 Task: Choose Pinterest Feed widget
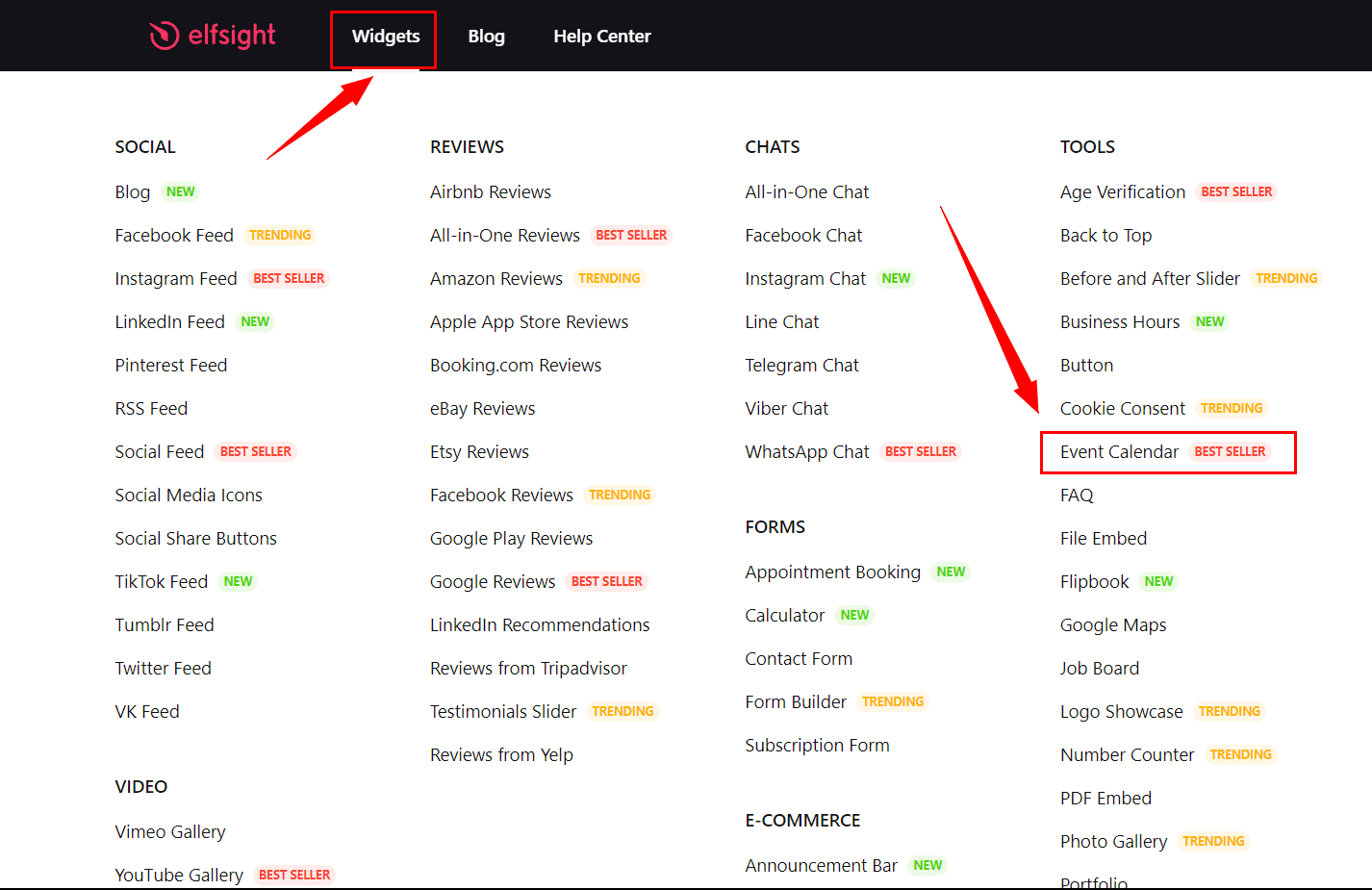(x=171, y=366)
